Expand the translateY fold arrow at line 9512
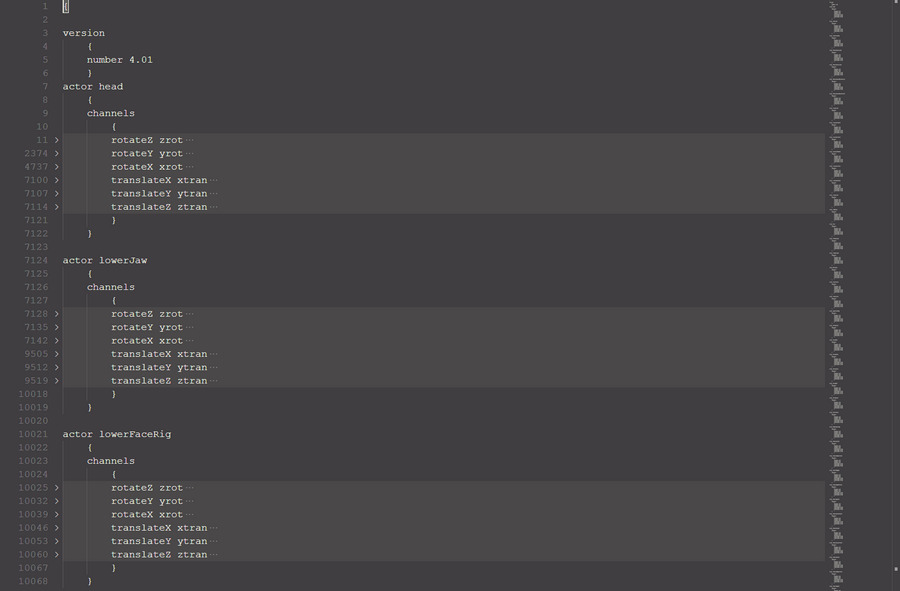Viewport: 900px width, 591px height. (57, 367)
